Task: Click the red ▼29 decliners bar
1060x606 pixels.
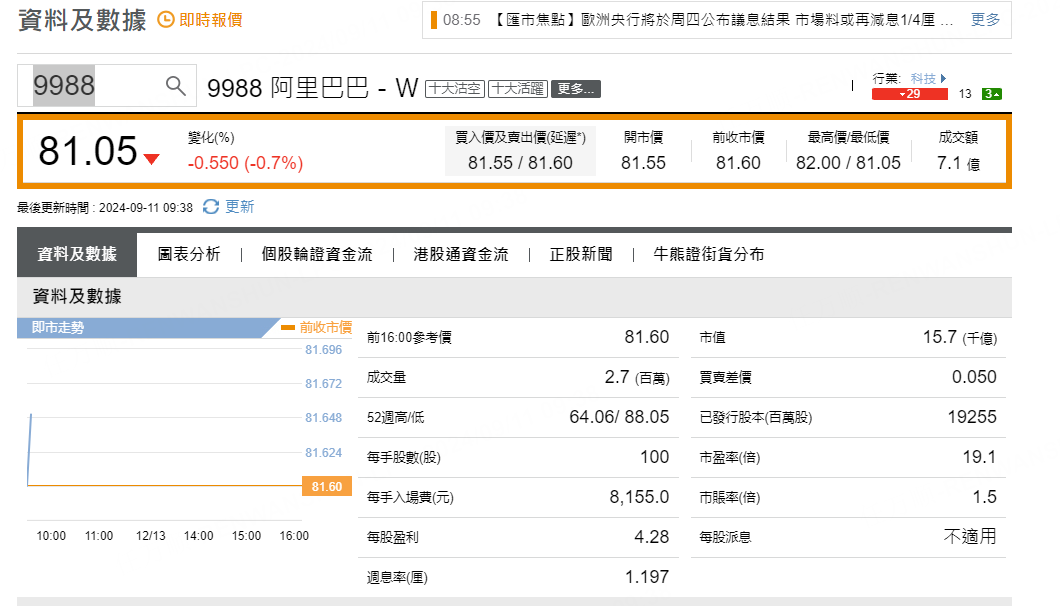Action: click(x=909, y=91)
